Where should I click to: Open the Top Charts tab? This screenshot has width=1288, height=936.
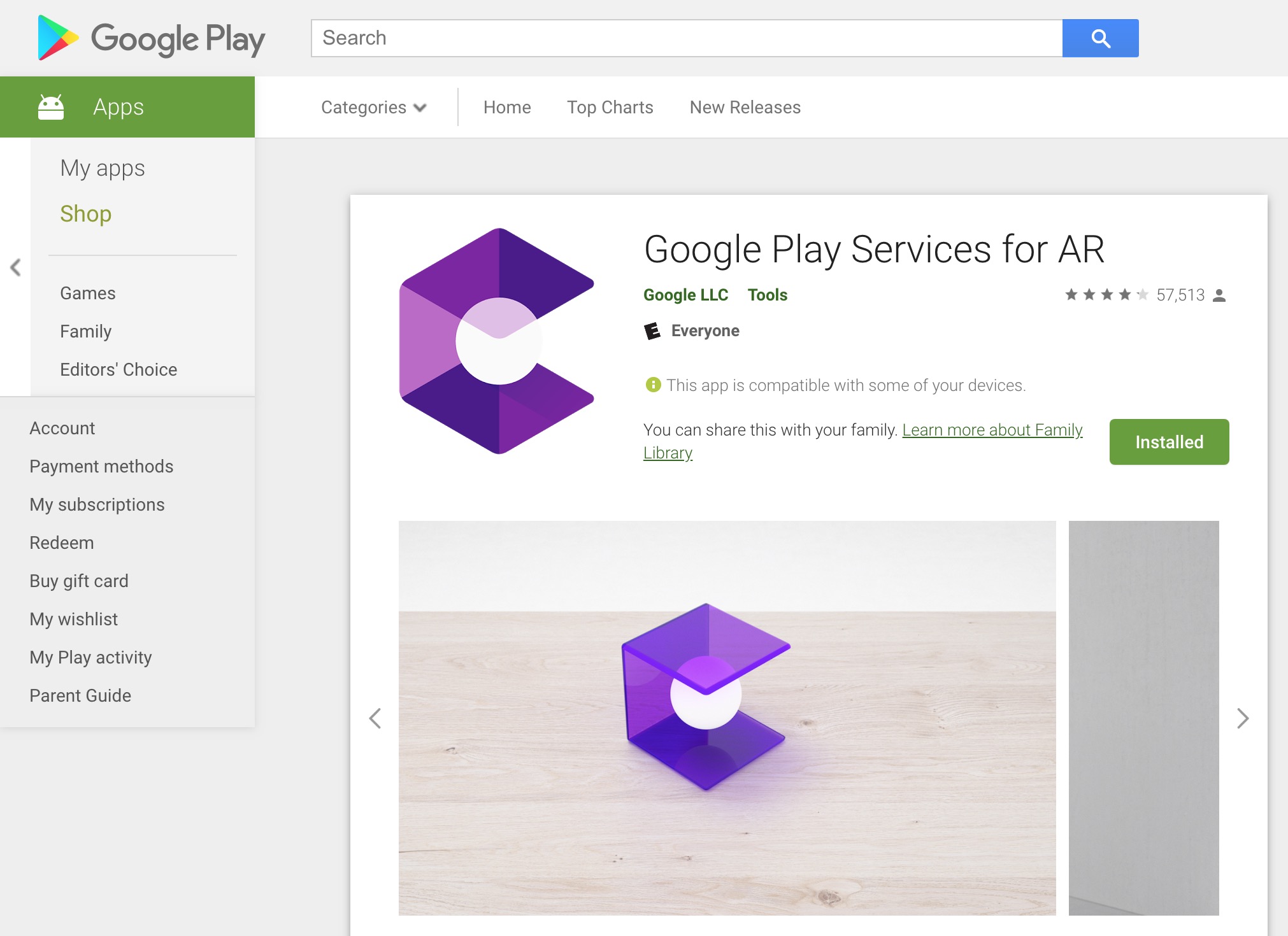pyautogui.click(x=610, y=108)
